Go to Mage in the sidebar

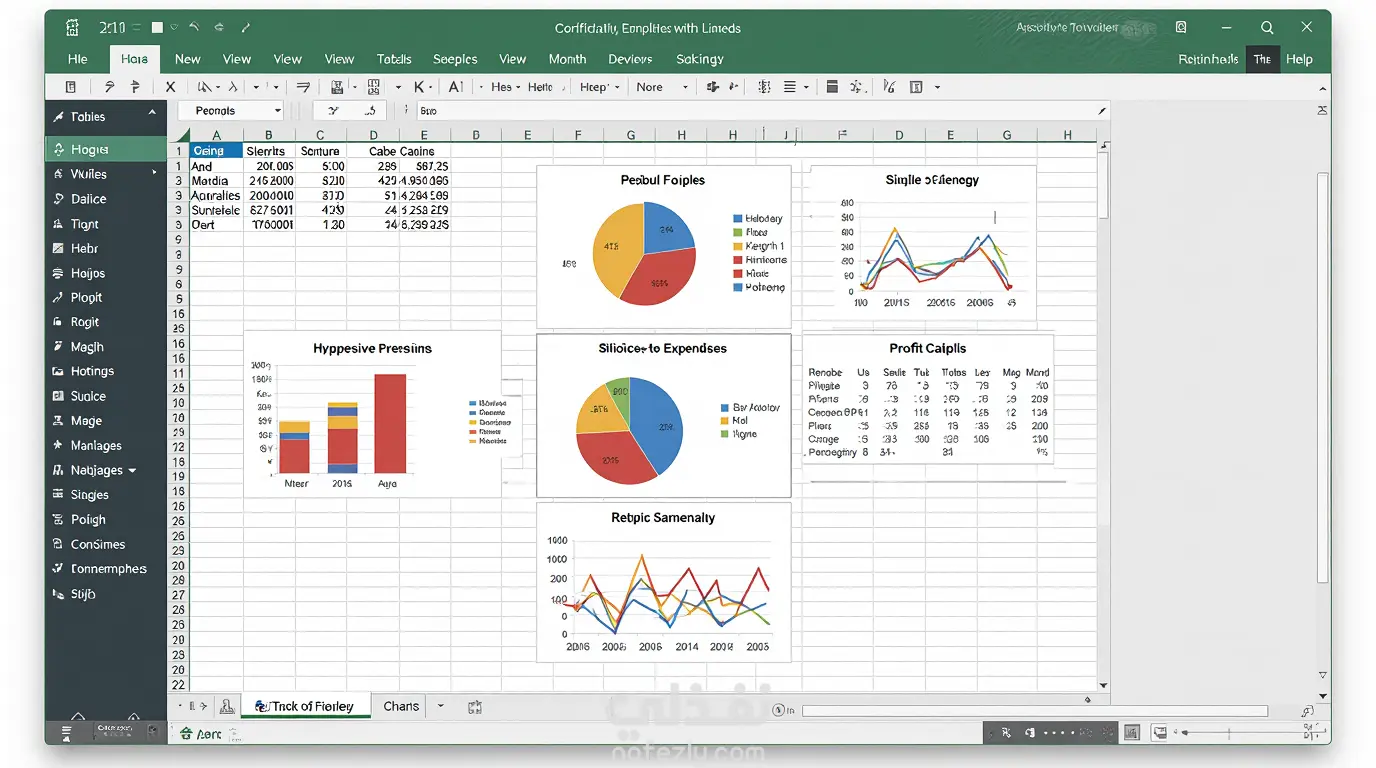coord(105,421)
